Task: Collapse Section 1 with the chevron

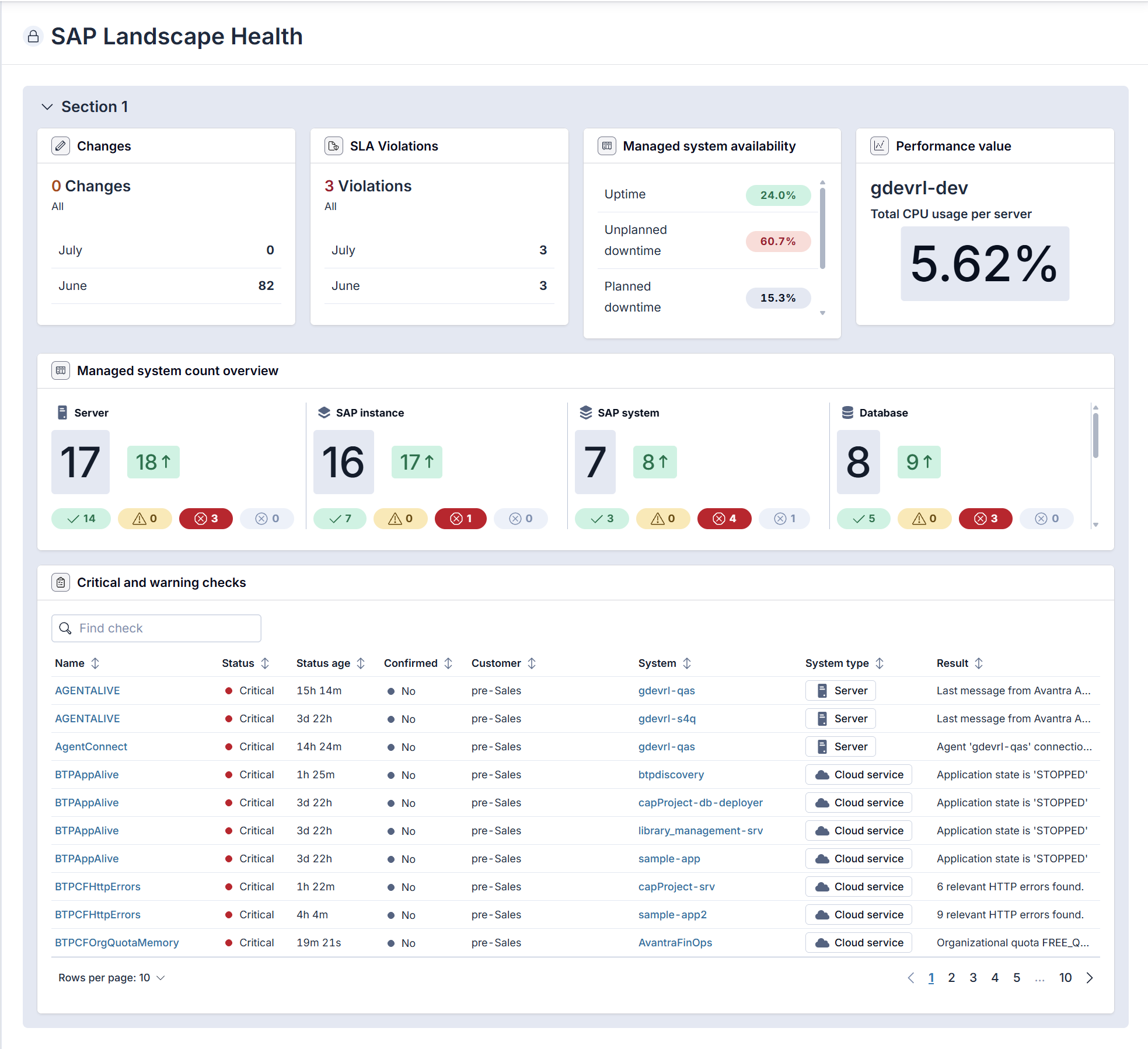Action: 47,107
